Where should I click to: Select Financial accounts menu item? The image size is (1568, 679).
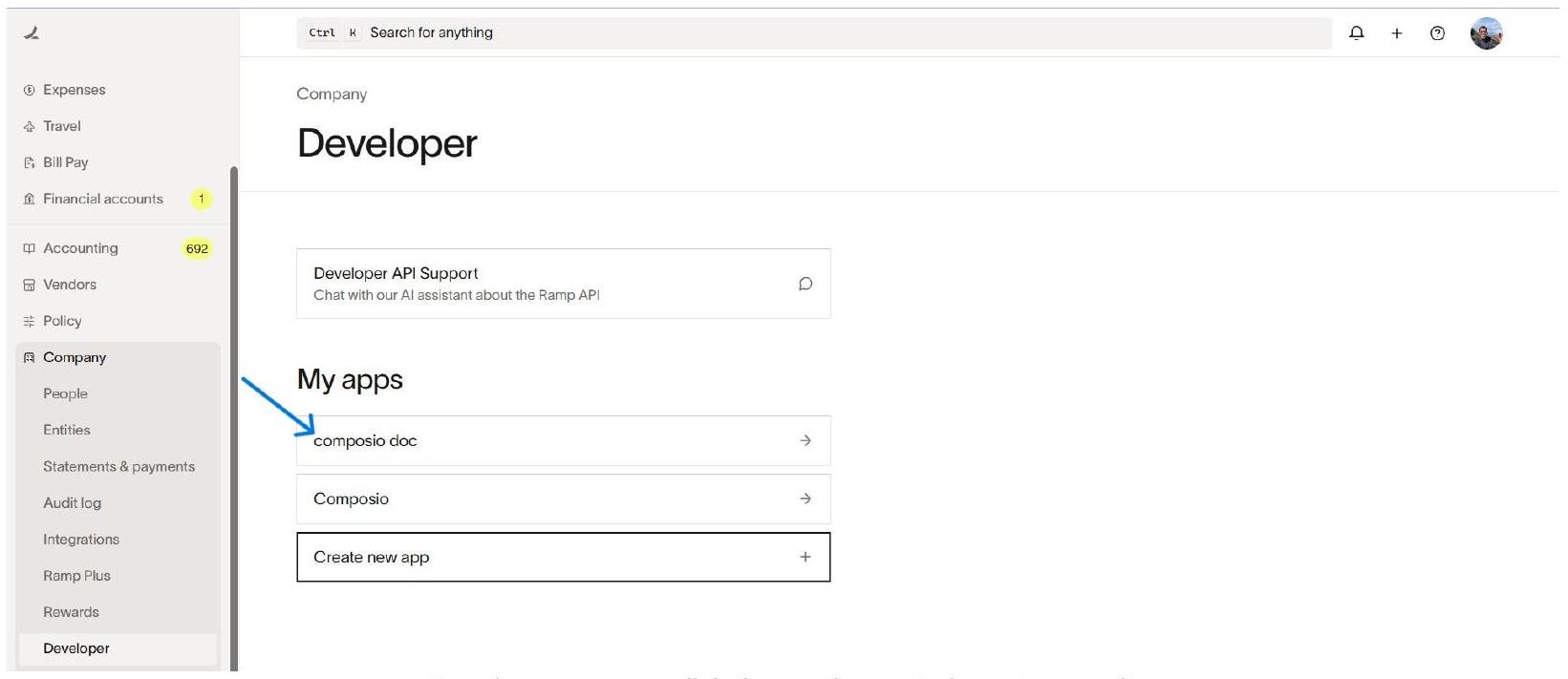102,199
